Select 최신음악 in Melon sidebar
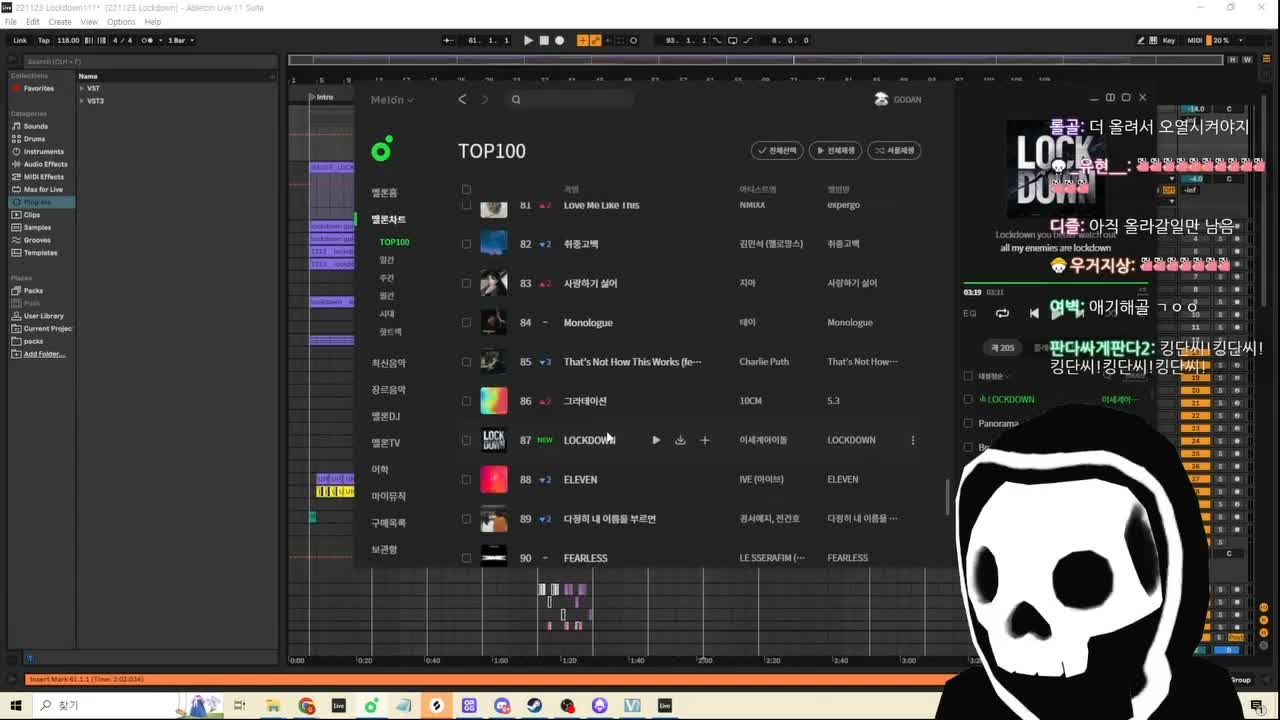The image size is (1280, 720). tap(388, 363)
